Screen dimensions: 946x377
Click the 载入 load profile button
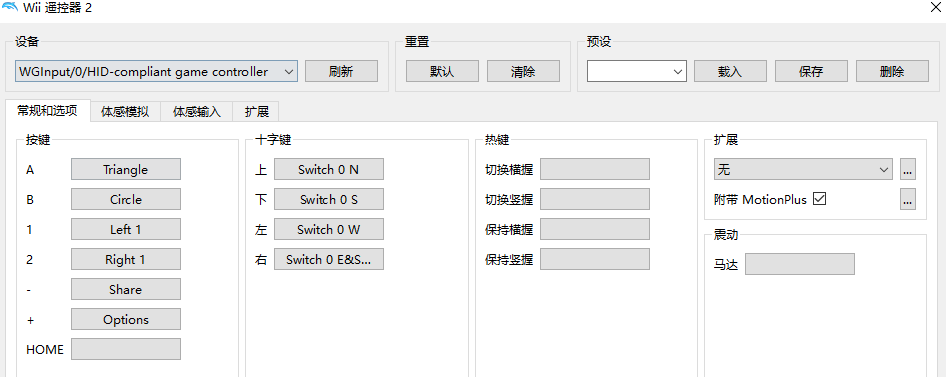[730, 71]
